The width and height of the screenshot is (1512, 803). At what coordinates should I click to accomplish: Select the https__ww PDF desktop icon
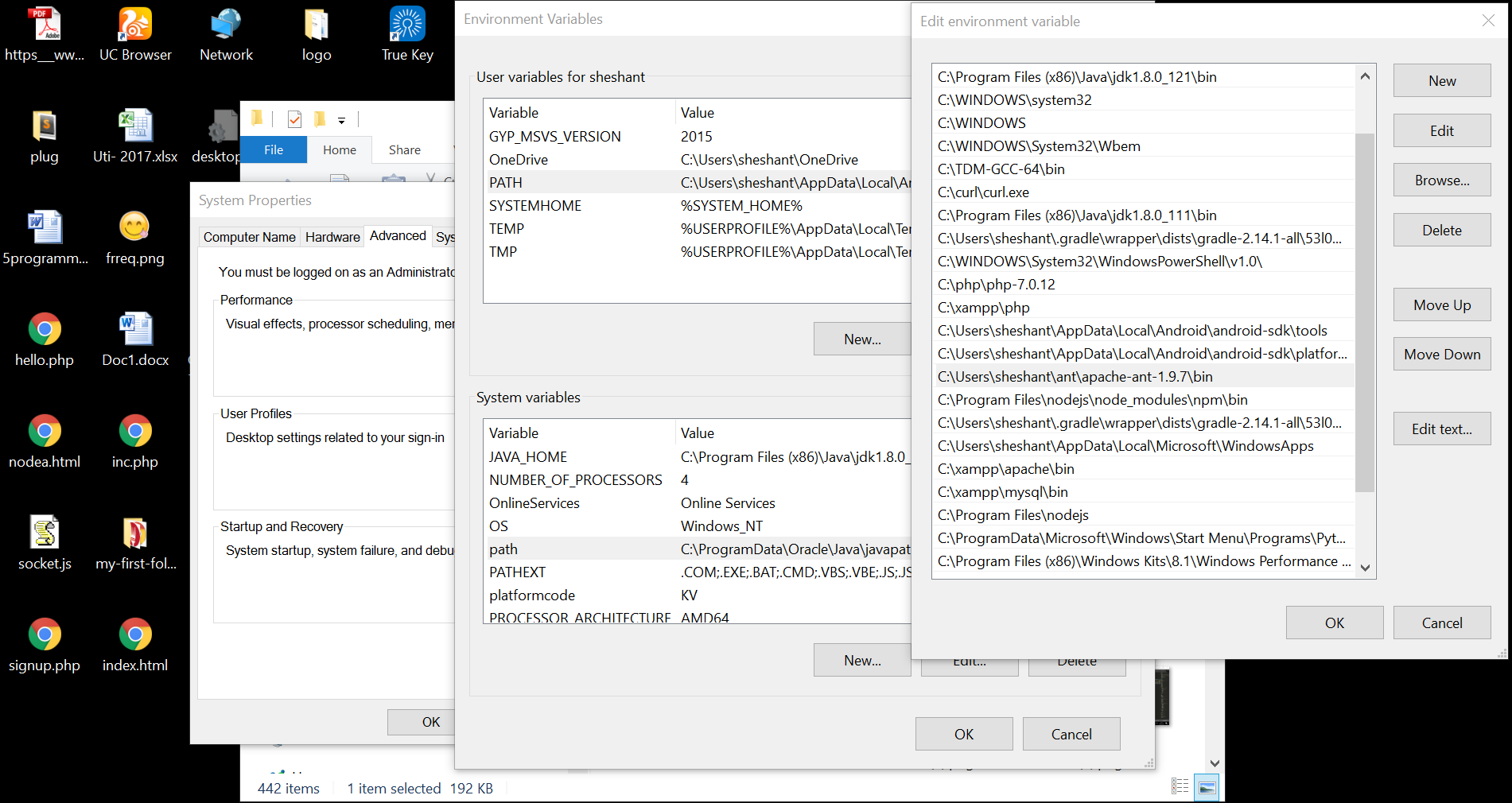point(45,34)
